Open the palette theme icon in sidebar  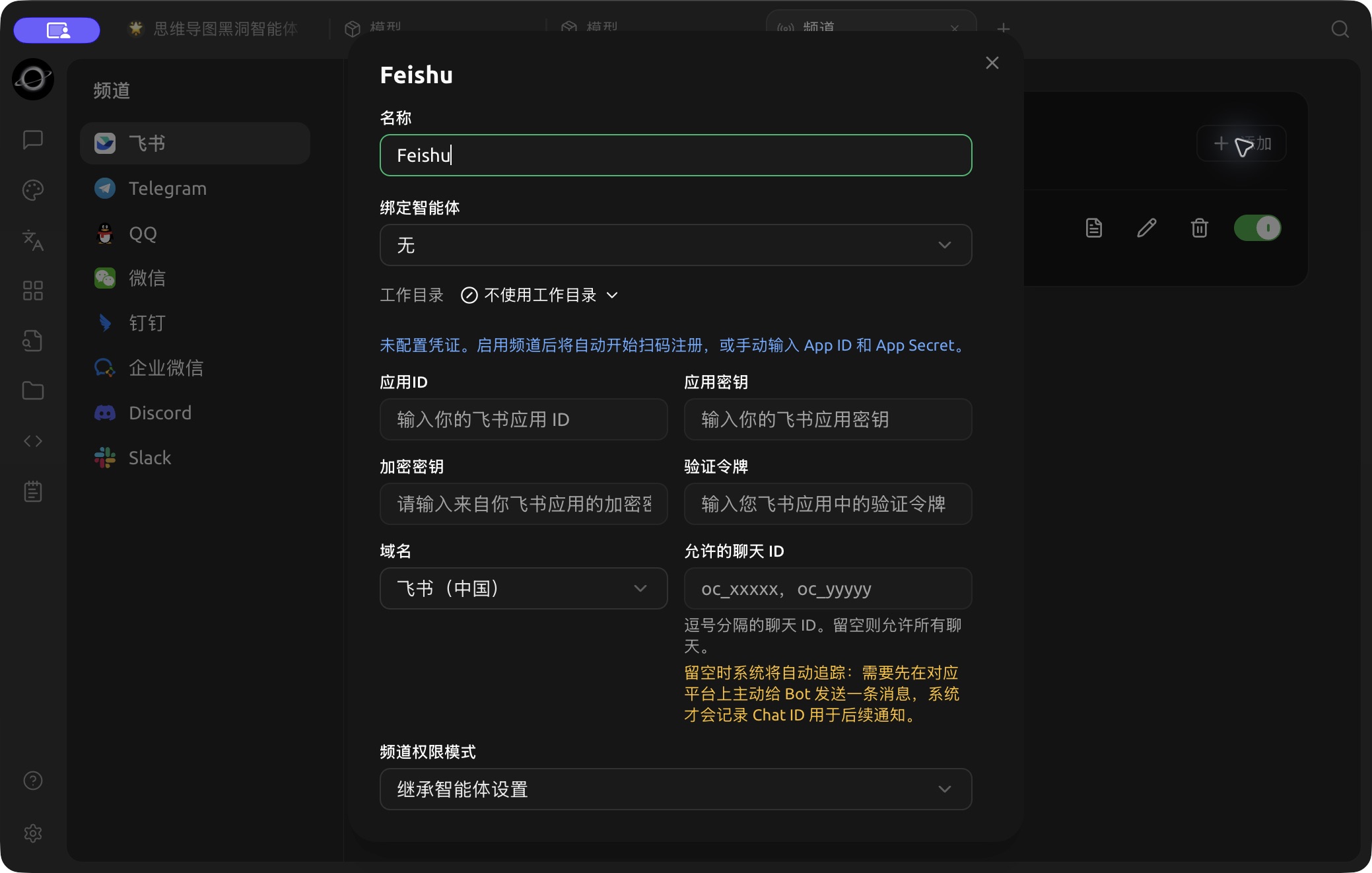click(x=33, y=190)
